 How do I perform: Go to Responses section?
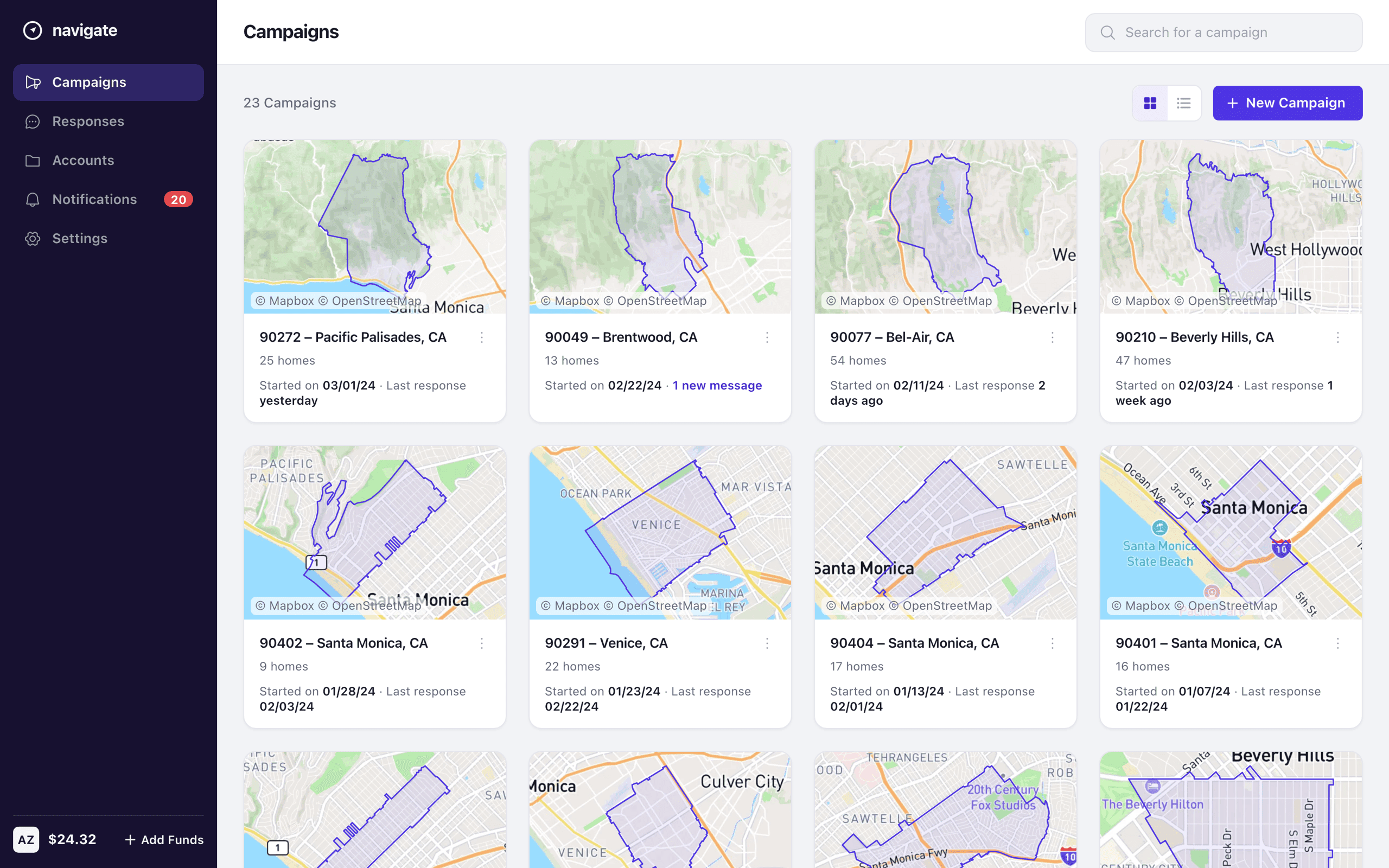tap(109, 122)
